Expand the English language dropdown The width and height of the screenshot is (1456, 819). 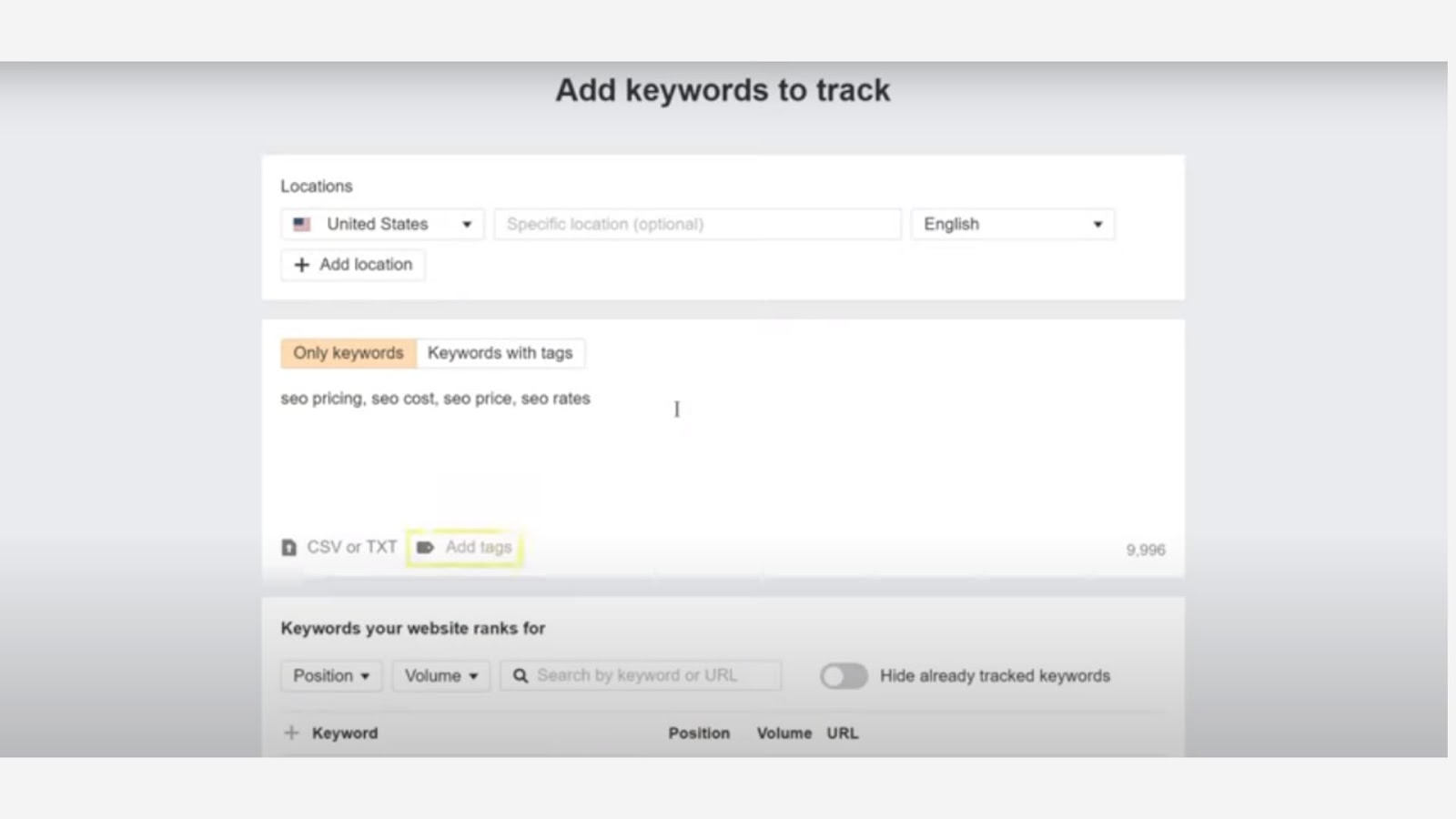1012,224
